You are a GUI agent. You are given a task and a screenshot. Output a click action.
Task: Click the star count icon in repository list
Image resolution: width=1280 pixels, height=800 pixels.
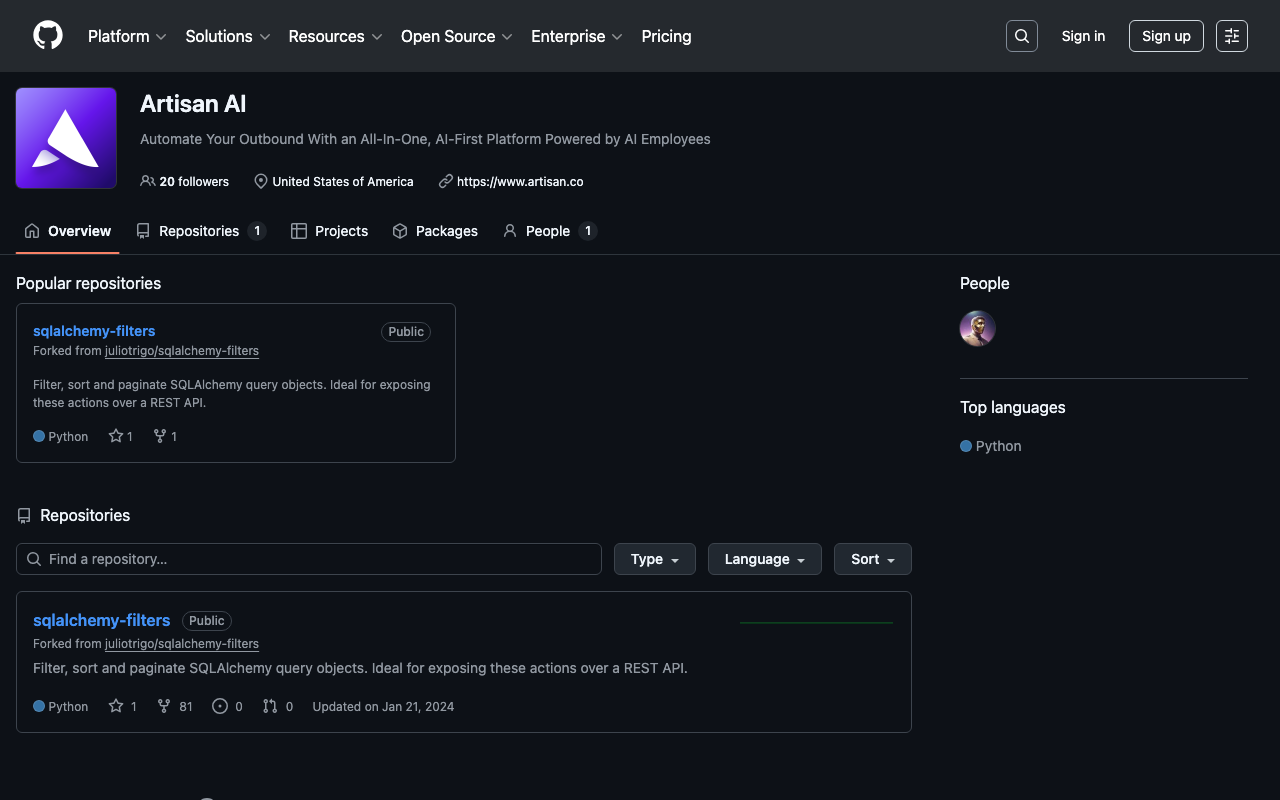(x=116, y=706)
